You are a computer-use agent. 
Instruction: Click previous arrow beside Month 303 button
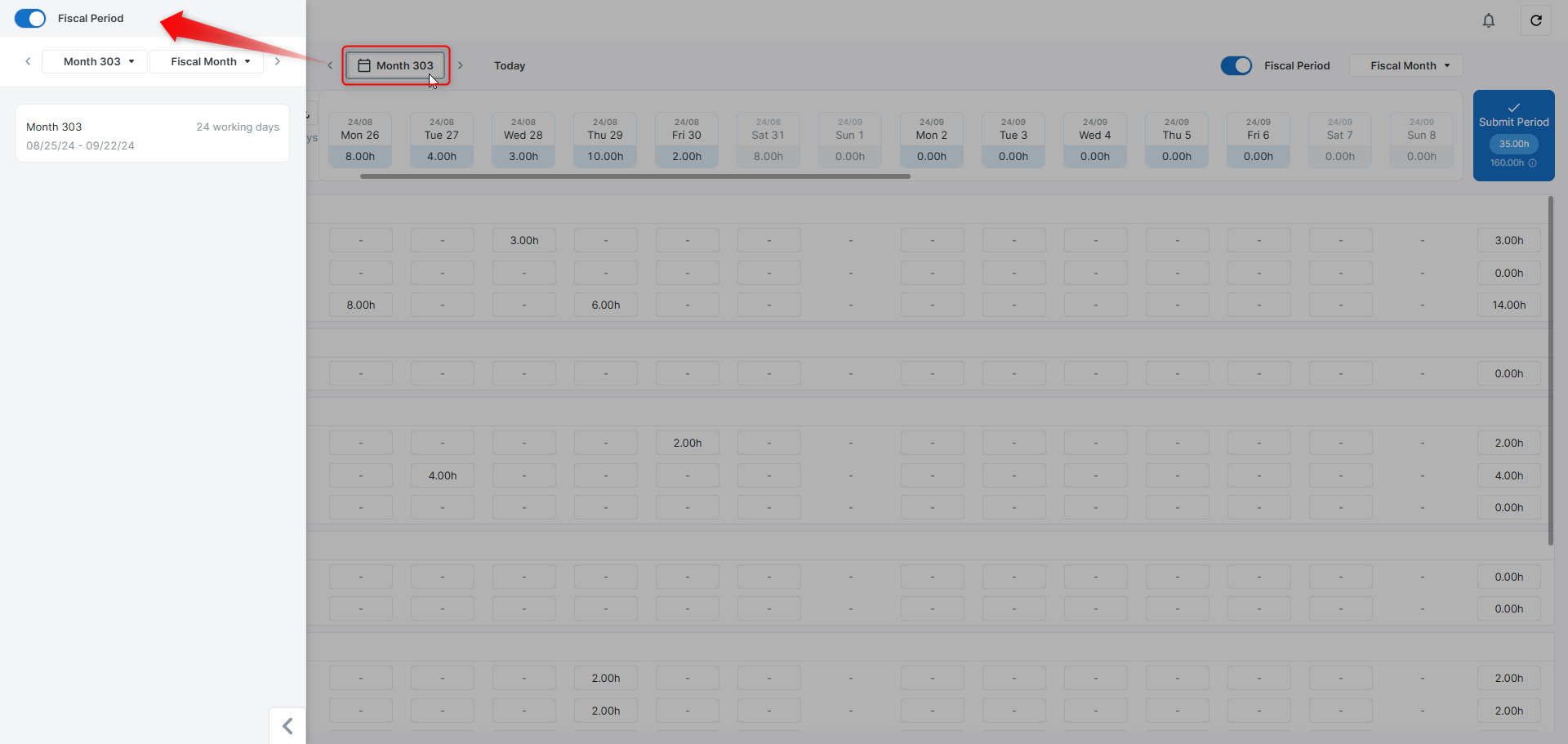pos(330,65)
